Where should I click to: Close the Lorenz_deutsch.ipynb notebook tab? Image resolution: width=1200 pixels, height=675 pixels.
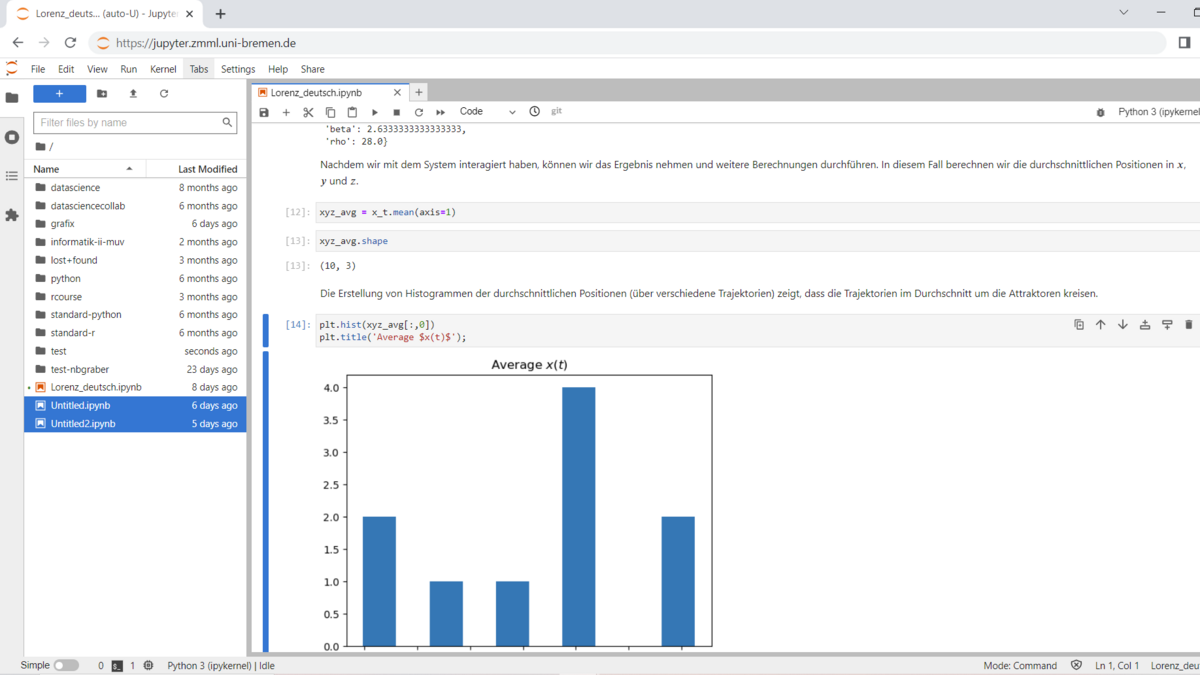pyautogui.click(x=397, y=92)
